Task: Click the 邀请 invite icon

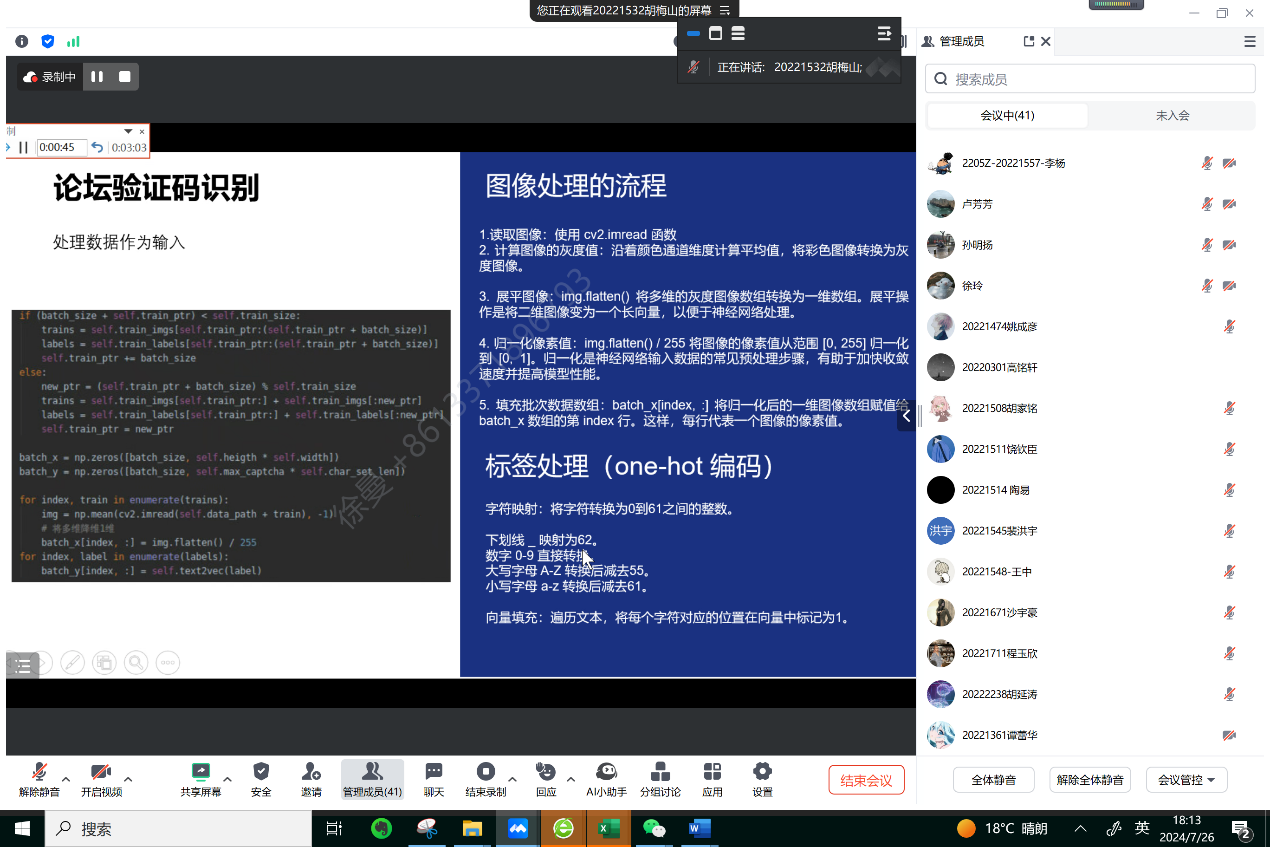Action: coord(311,779)
